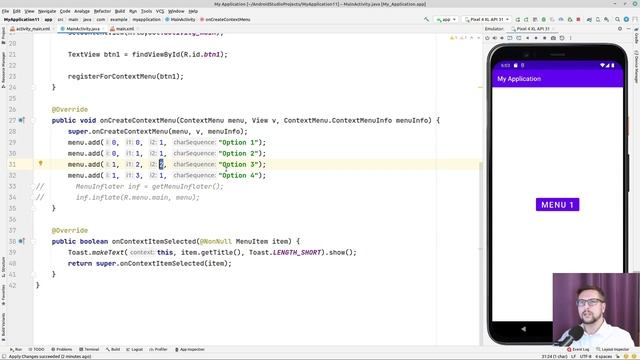640x360 pixels.
Task: Open the Pixel 4 XL API 31 device dropdown
Action: point(487,19)
